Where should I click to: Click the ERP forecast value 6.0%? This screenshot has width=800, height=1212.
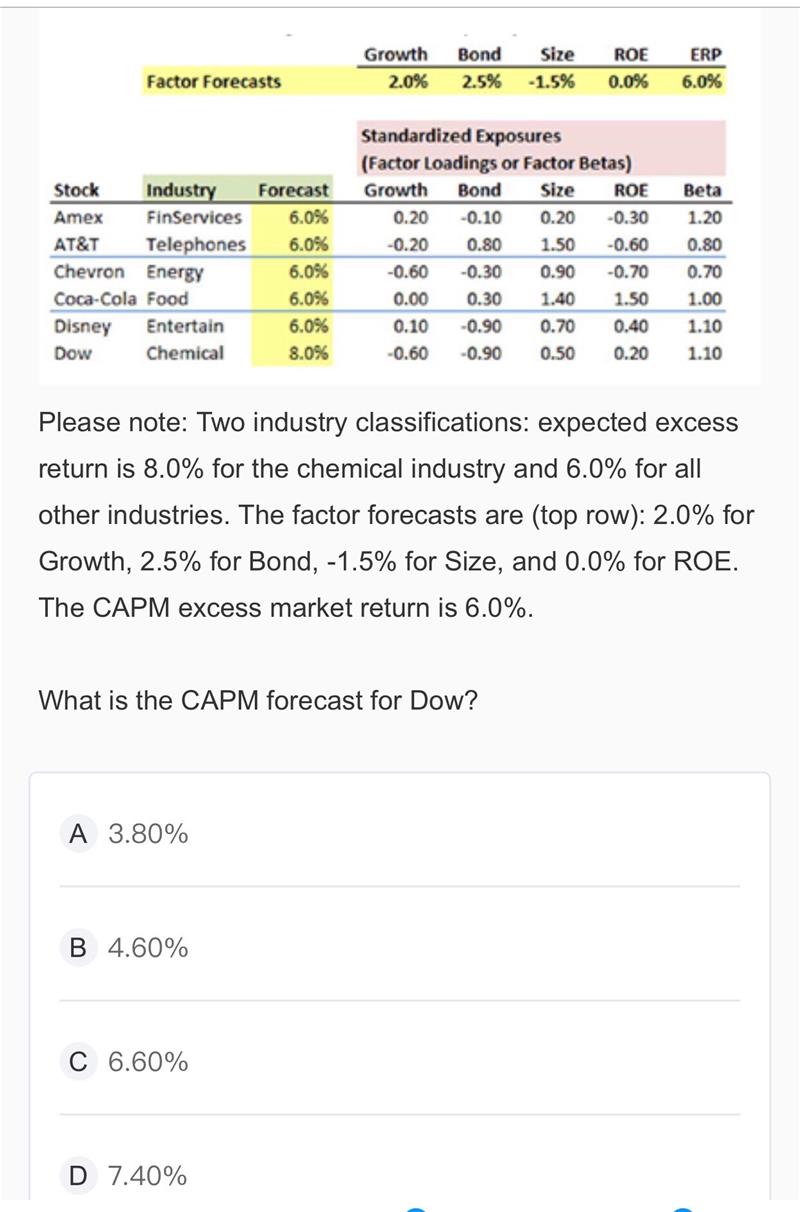pyautogui.click(x=702, y=81)
